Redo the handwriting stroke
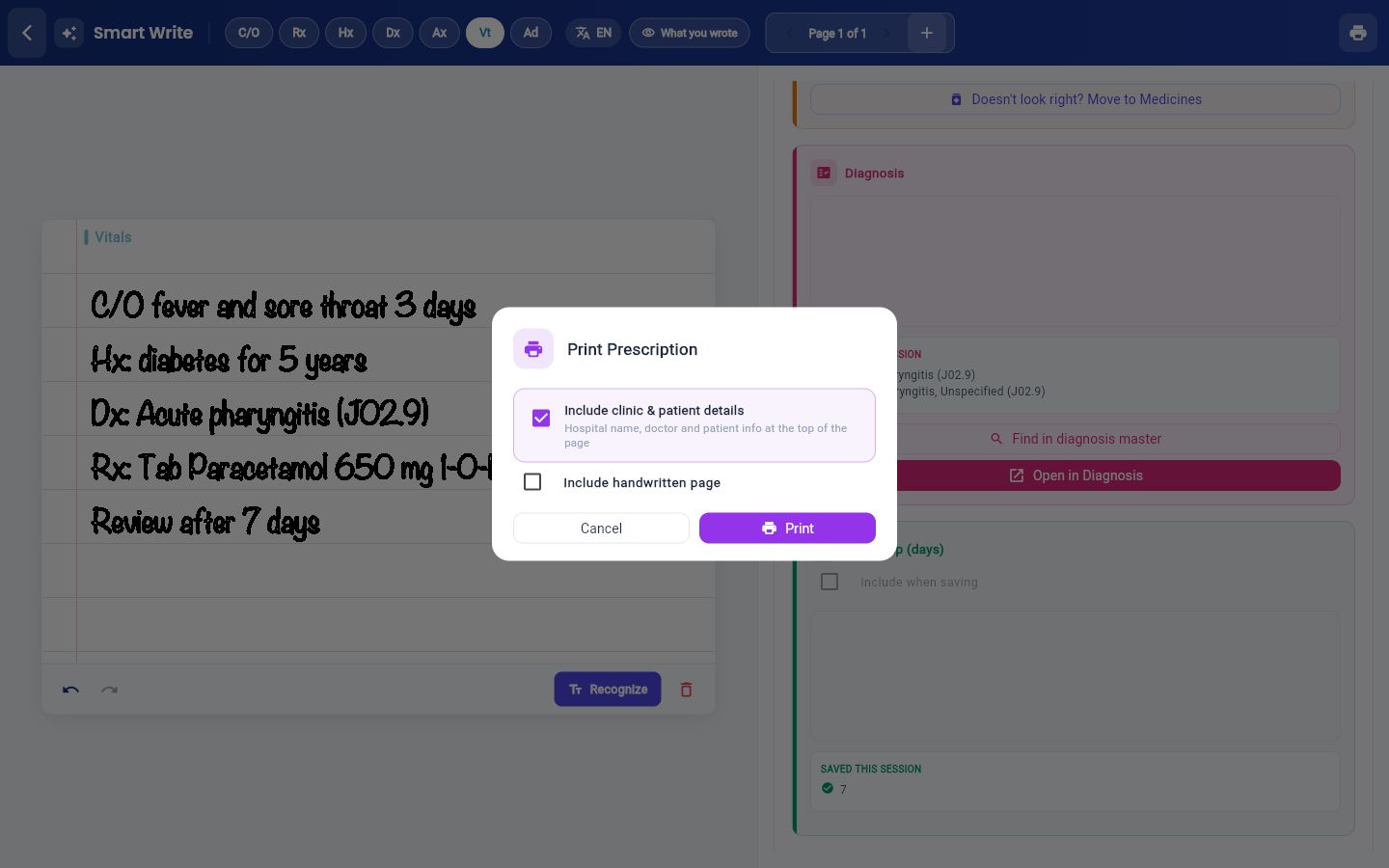This screenshot has width=1389, height=868. tap(110, 690)
